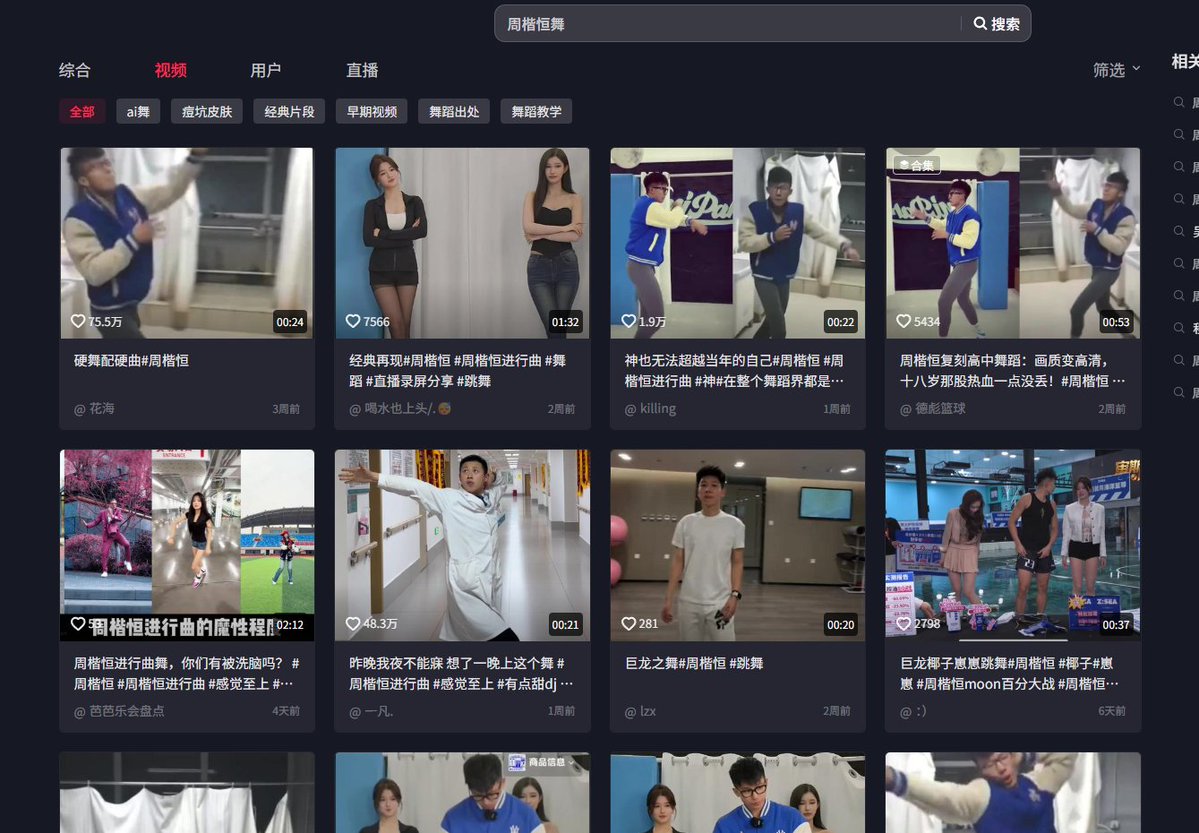The width and height of the screenshot is (1199, 833).
Task: Open the doctor hallway dance thumbnail
Action: coord(463,545)
